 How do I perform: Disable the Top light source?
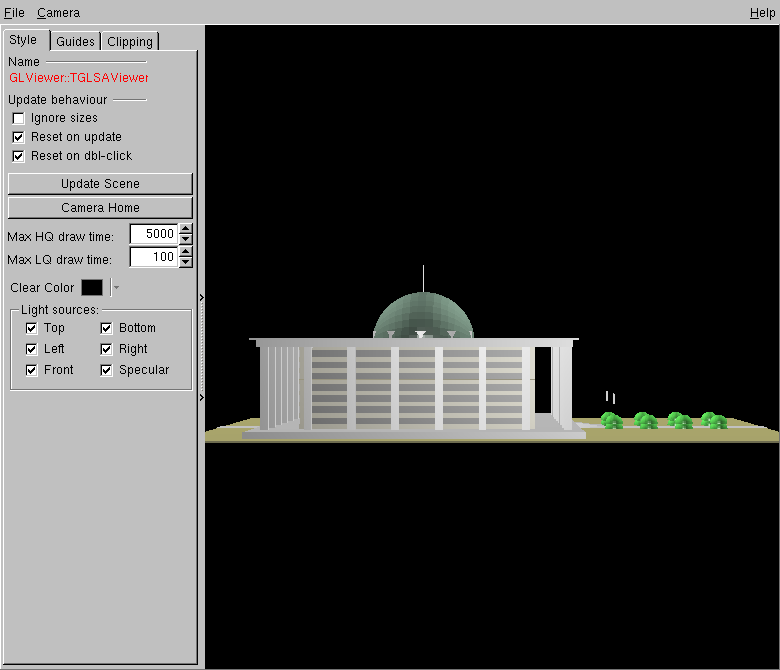coord(31,328)
